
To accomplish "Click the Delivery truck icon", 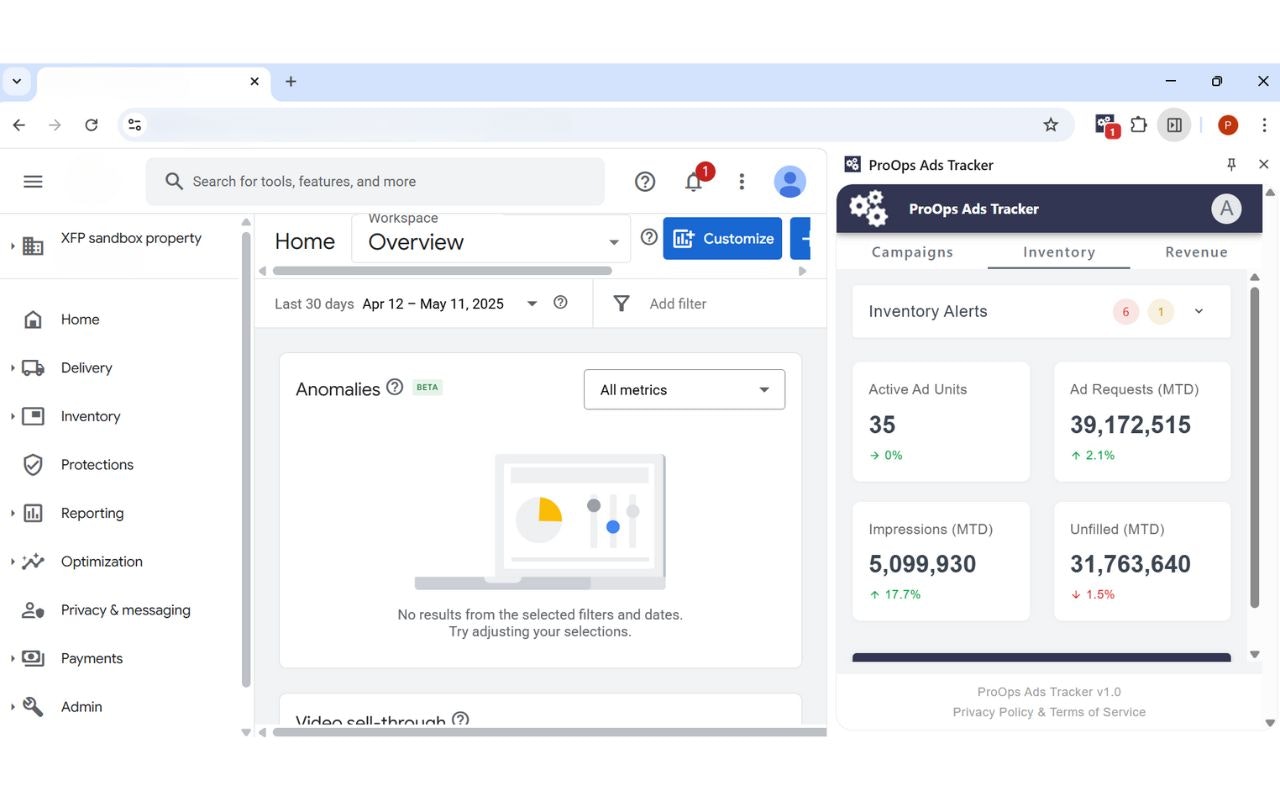I will [x=33, y=368].
